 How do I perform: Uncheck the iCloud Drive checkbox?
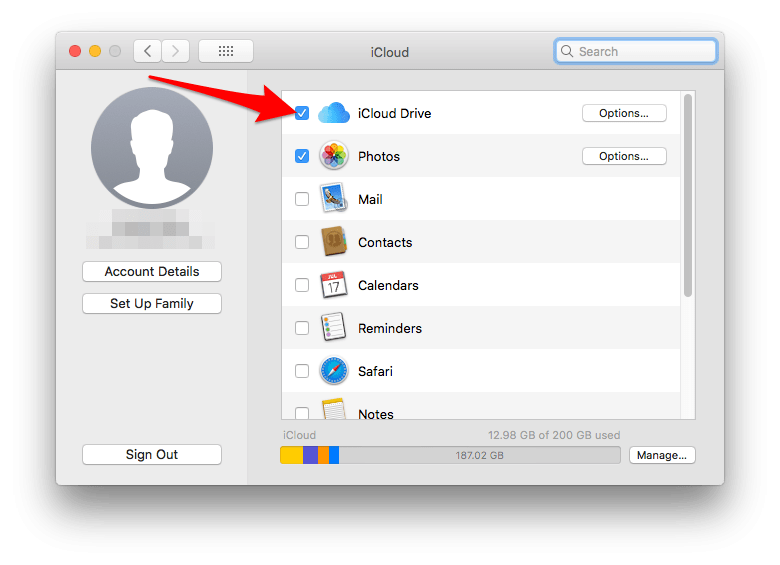pyautogui.click(x=301, y=113)
